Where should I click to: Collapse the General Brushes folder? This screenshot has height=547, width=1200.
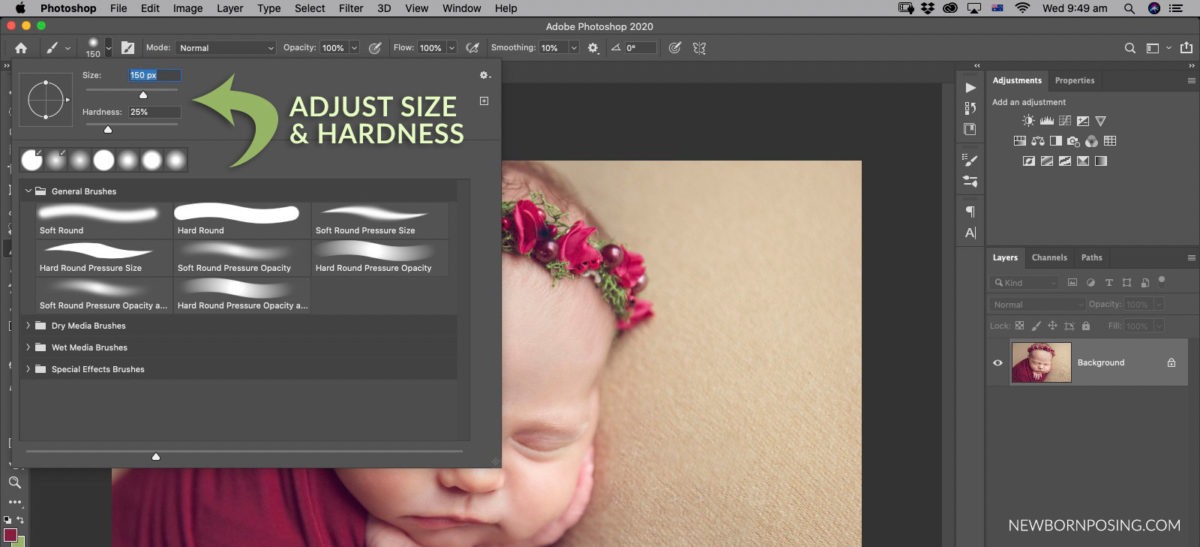point(28,191)
